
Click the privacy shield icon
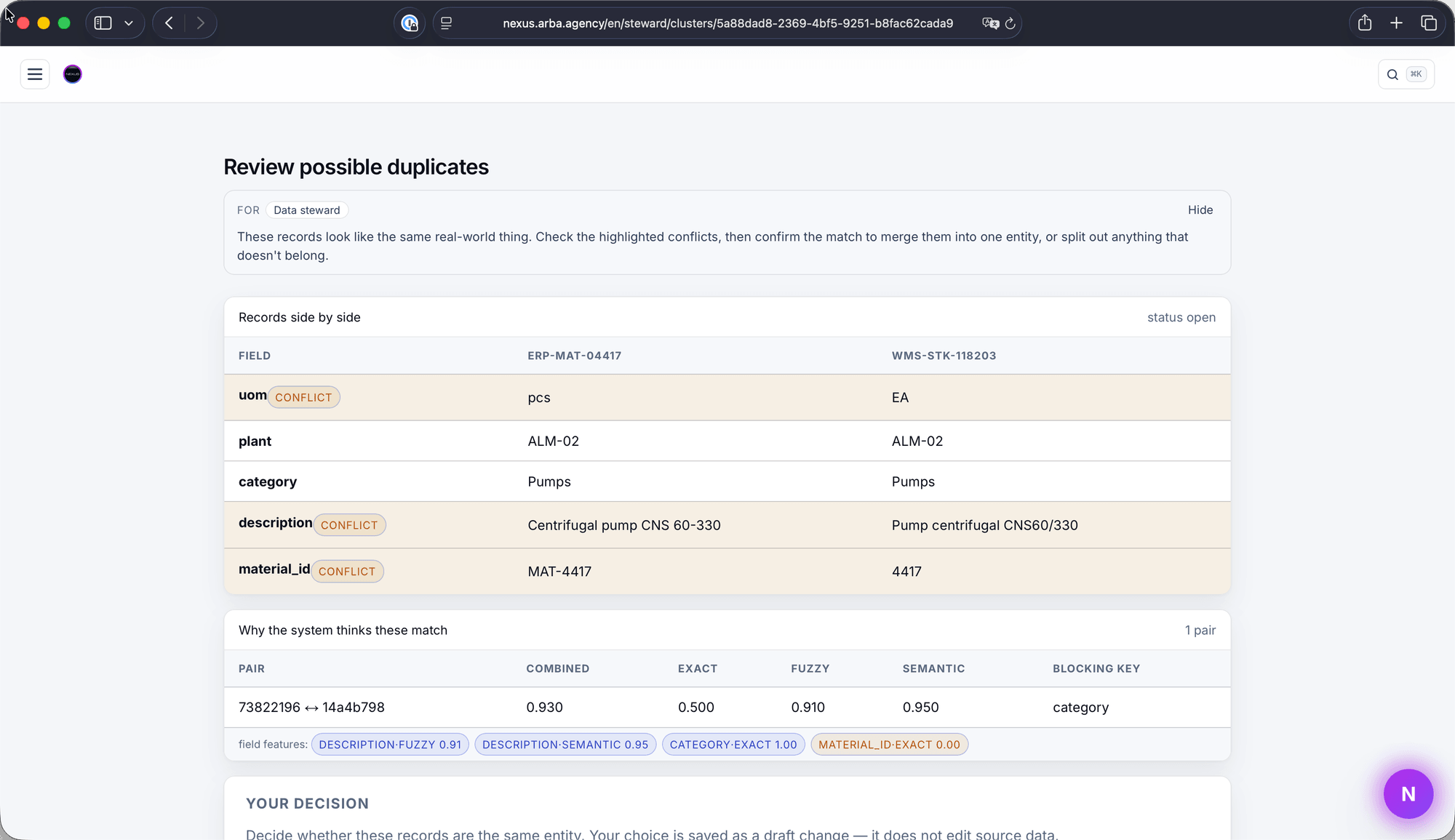[x=410, y=23]
